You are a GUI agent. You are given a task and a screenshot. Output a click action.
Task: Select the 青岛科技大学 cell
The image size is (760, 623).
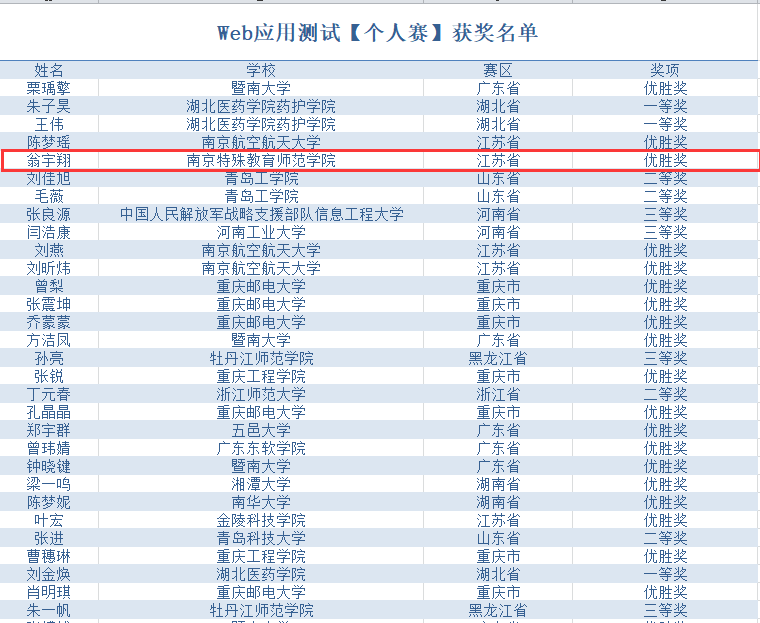[x=261, y=538]
